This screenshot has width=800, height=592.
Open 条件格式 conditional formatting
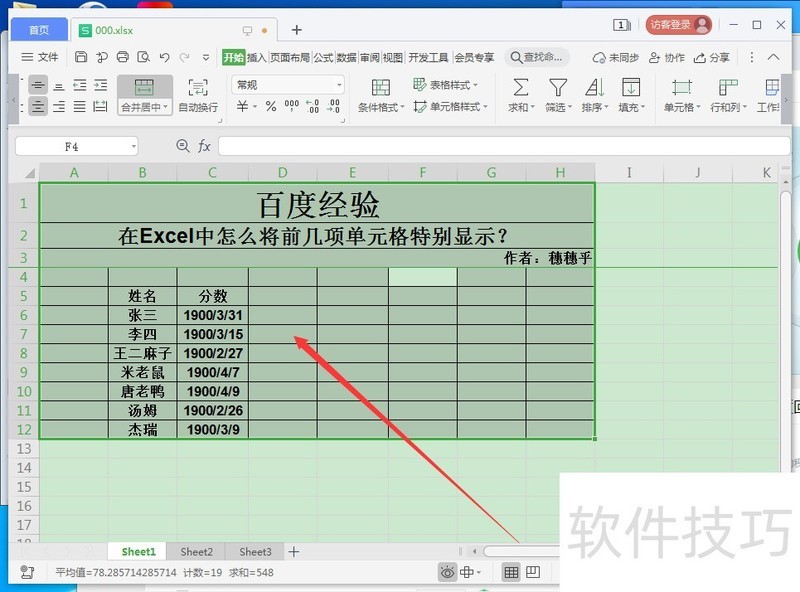381,95
